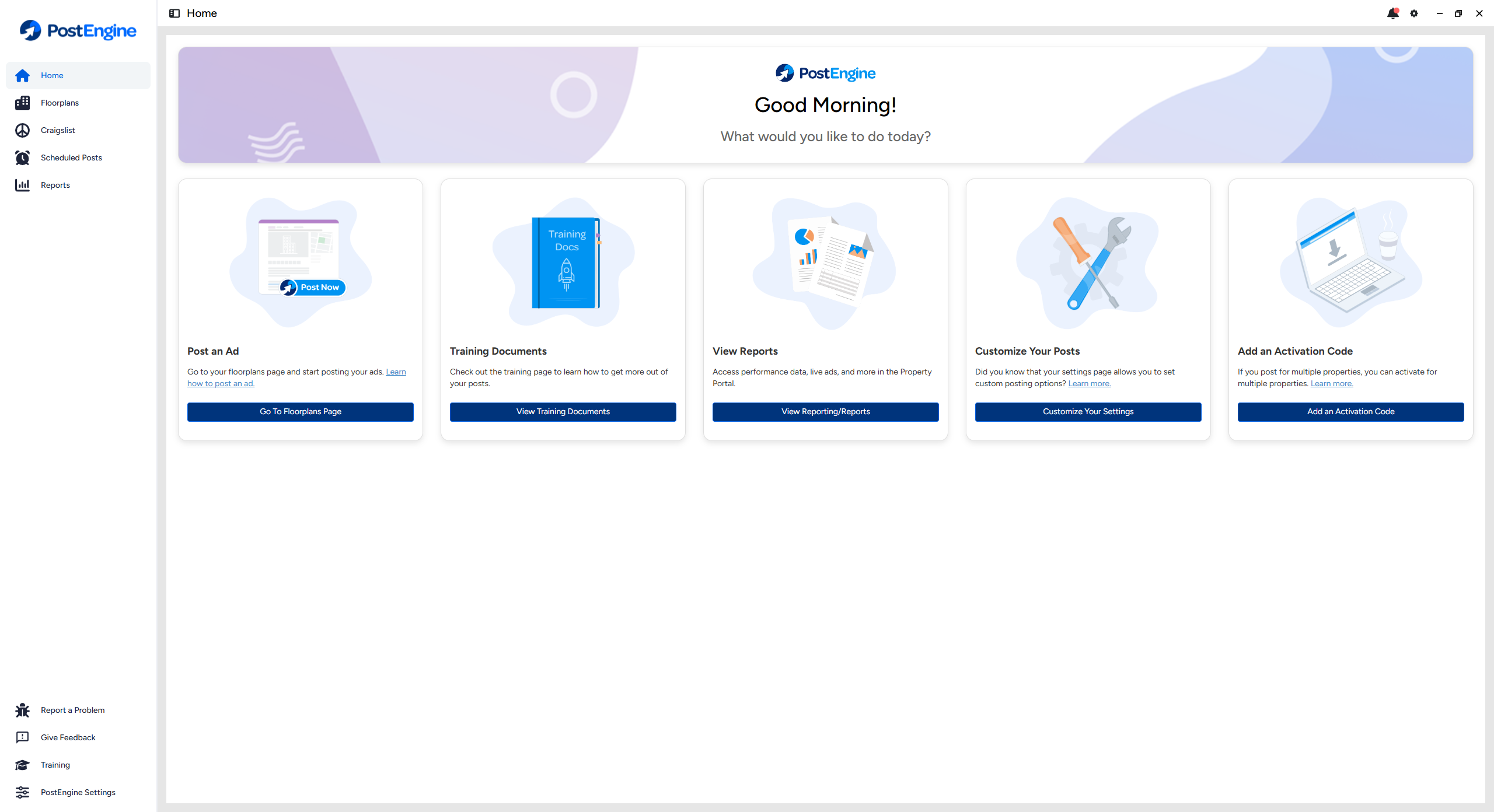Screen dimensions: 1494x812
Task: Click the Report a Problem bug icon
Action: tap(23, 710)
